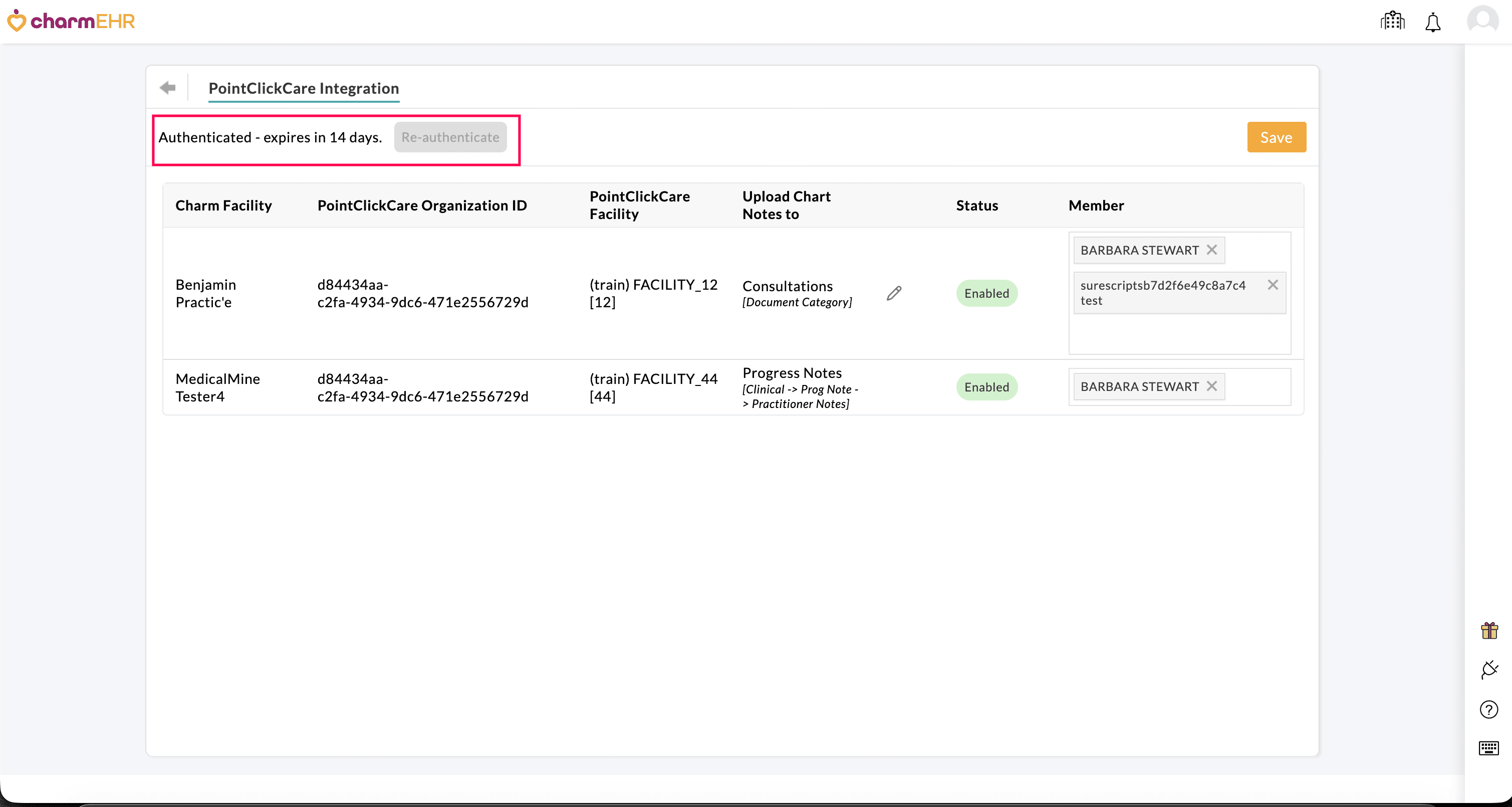1512x807 pixels.
Task: Open the notifications bell
Action: 1433,23
